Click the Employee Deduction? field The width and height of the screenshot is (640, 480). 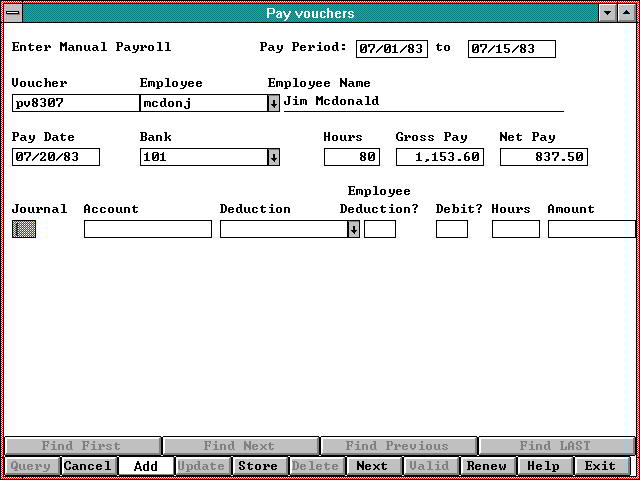pyautogui.click(x=380, y=229)
